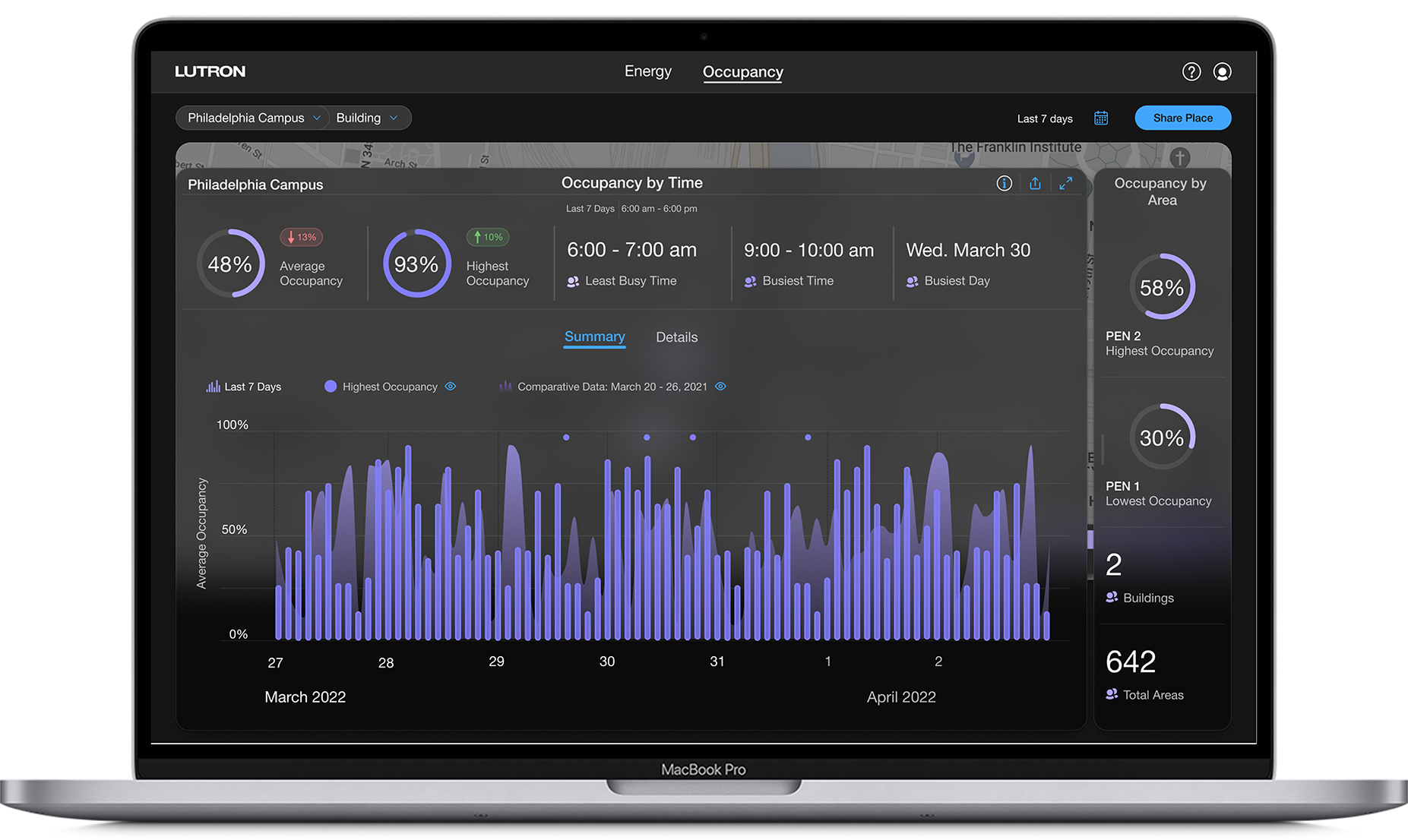Viewport: 1408px width, 840px height.
Task: Click the 642 total areas value
Action: tap(1131, 662)
